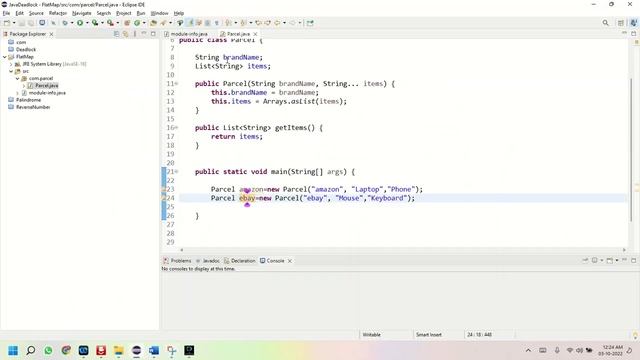Close the Package Explorer view

click(51, 34)
